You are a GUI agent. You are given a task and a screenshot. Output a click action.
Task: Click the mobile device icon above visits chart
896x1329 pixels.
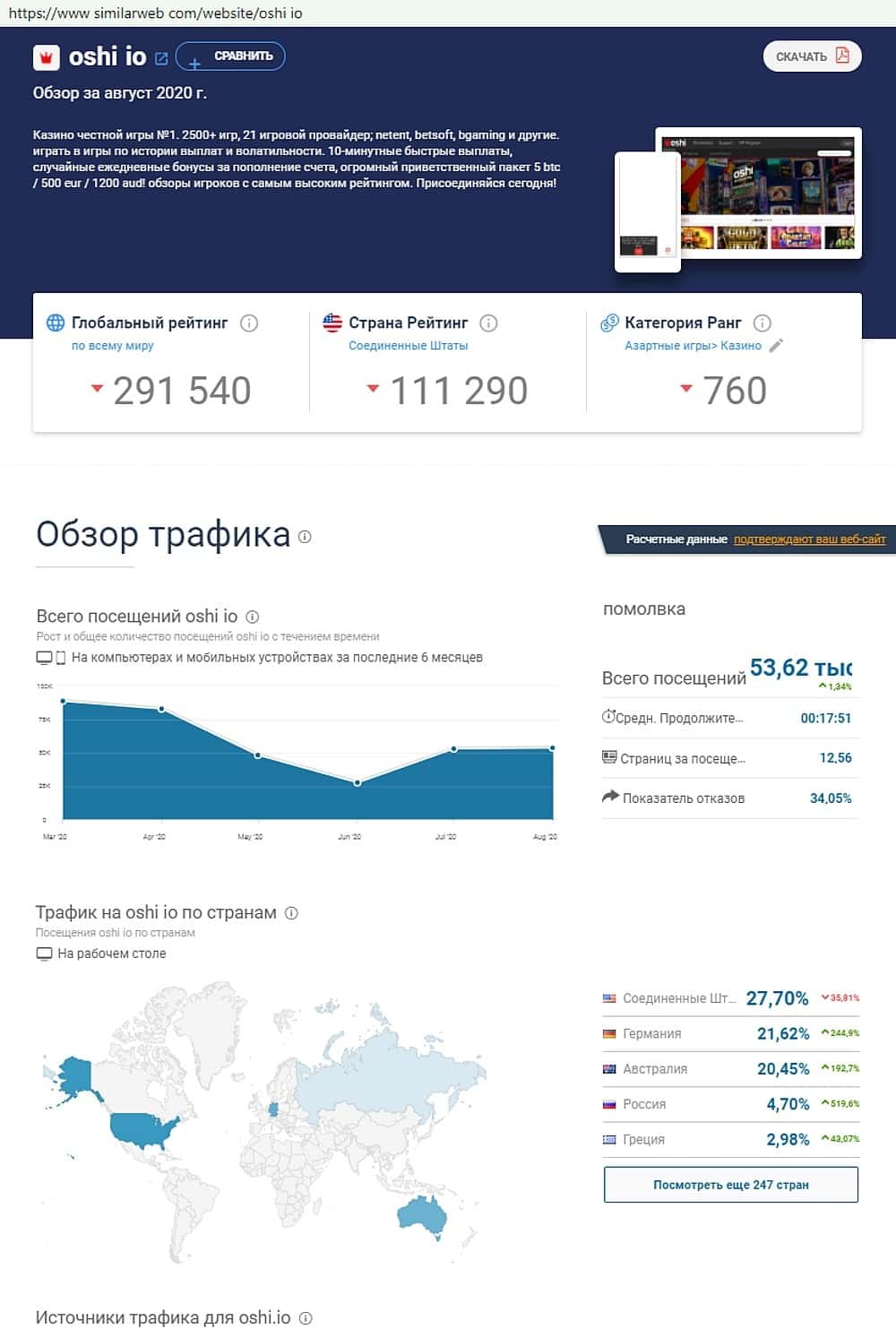click(61, 658)
